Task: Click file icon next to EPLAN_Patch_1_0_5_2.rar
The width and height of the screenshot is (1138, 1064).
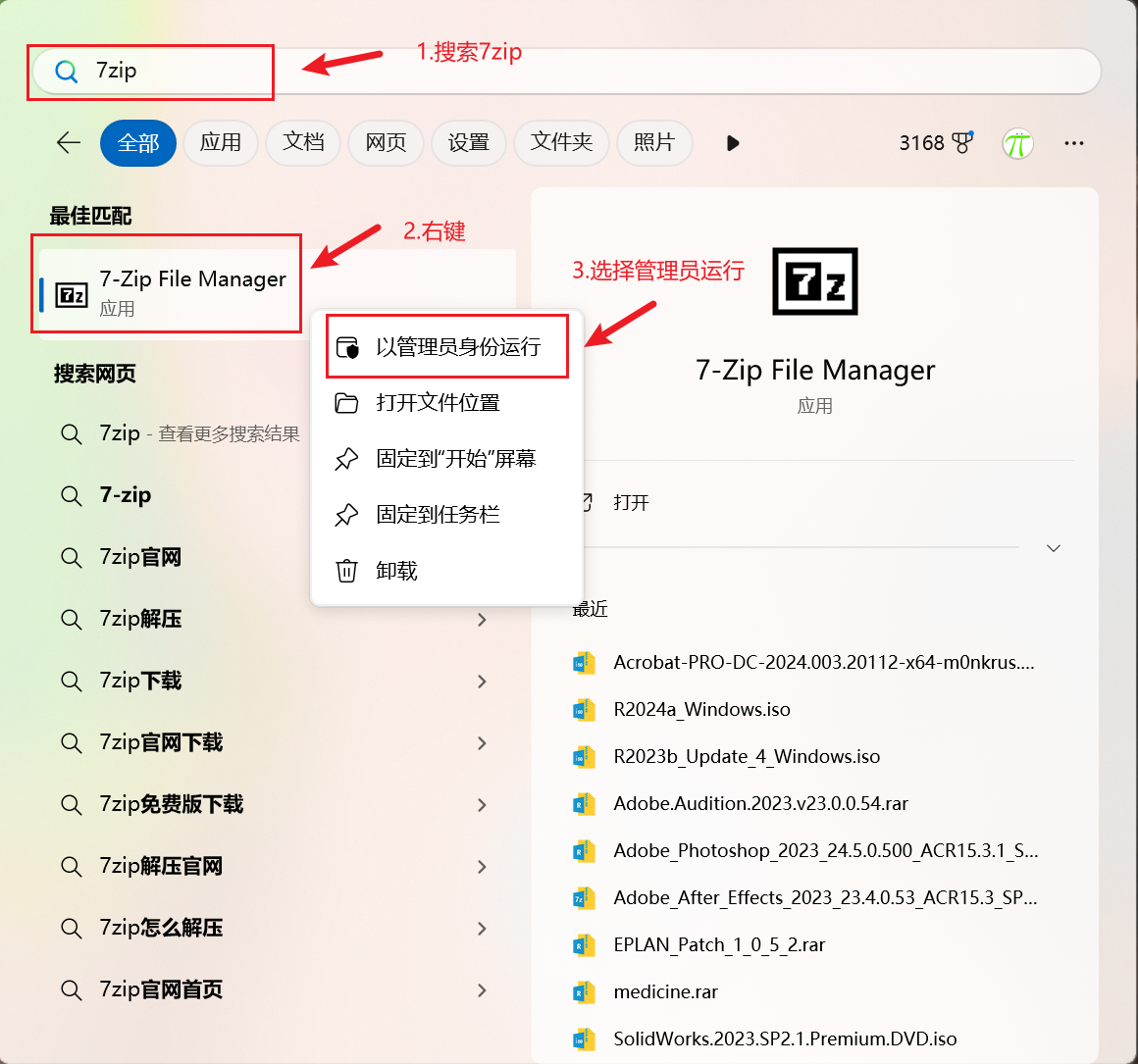Action: [x=584, y=945]
